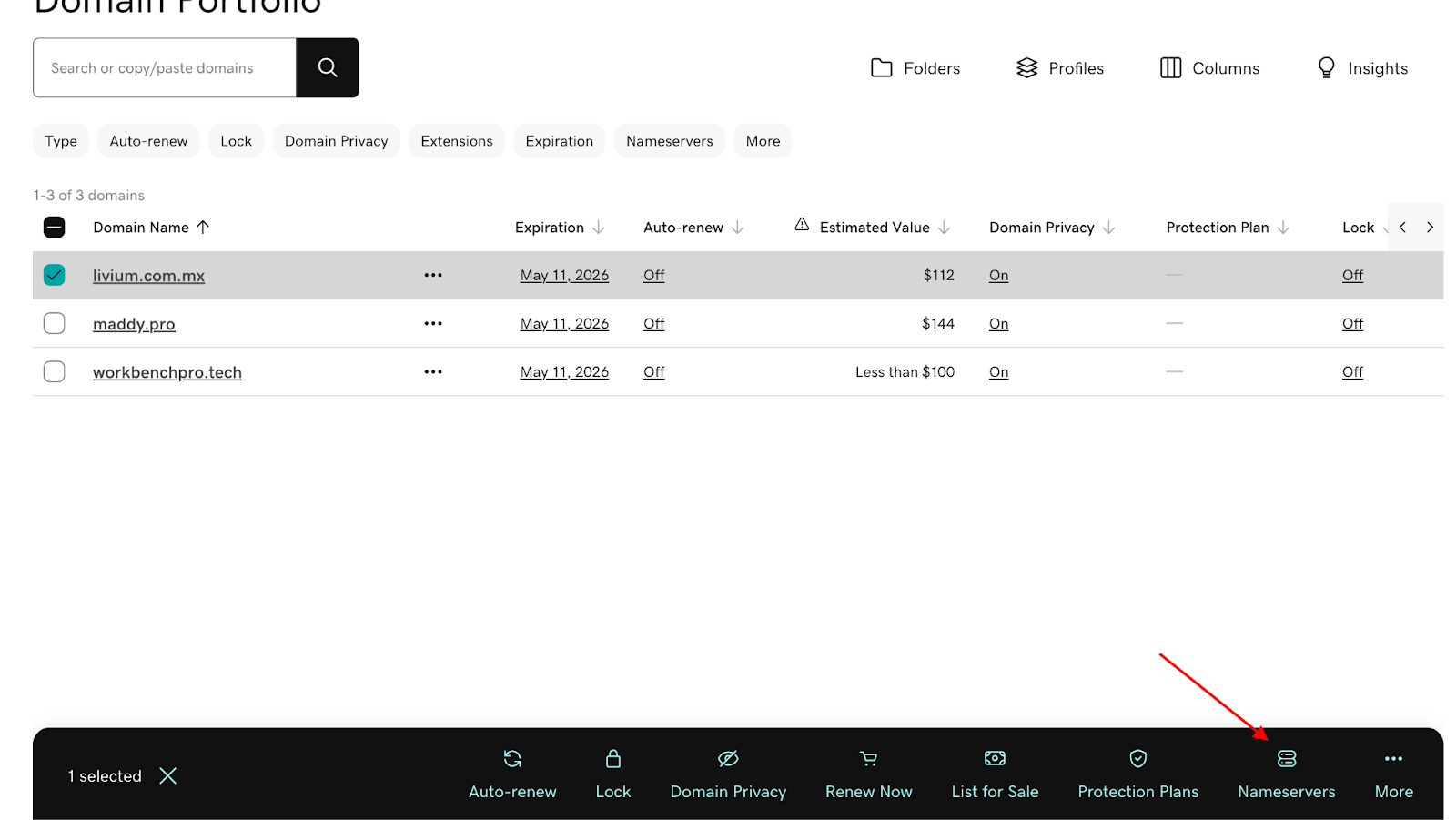Screen dimensions: 1456x820
Task: Click Protection Plans in the action bar
Action: pyautogui.click(x=1137, y=774)
